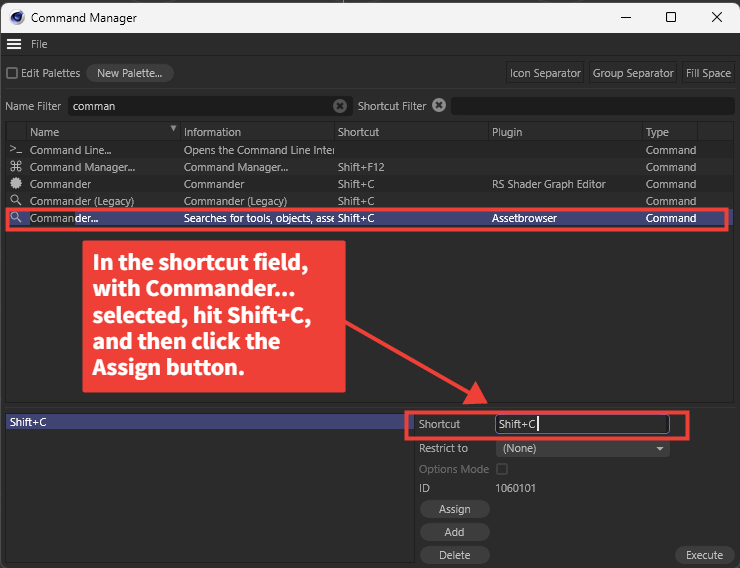
Task: Select the Commander (Legacy) row name
Action: pos(82,201)
